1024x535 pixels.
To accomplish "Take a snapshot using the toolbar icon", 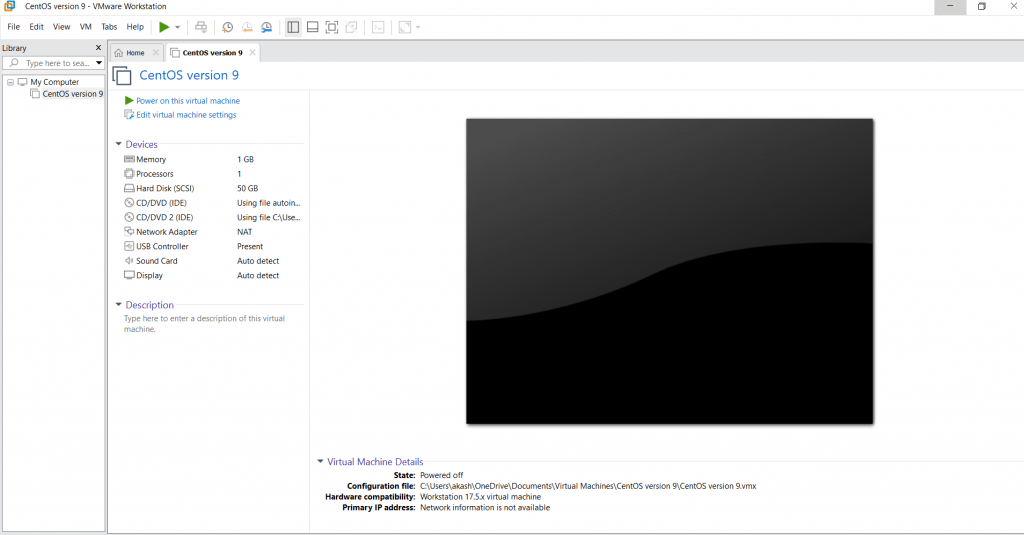I will click(x=227, y=27).
